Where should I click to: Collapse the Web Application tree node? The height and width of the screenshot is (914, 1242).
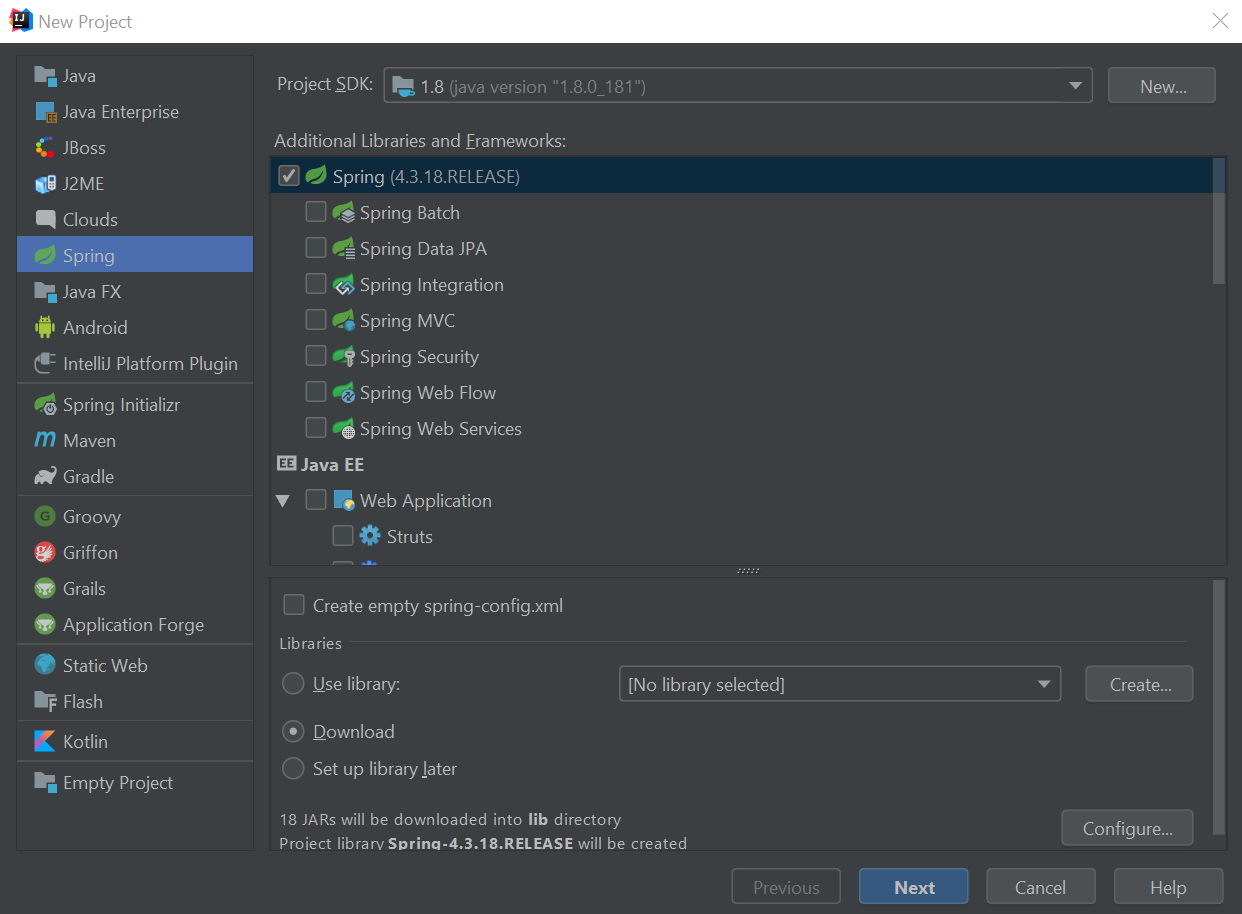[283, 500]
